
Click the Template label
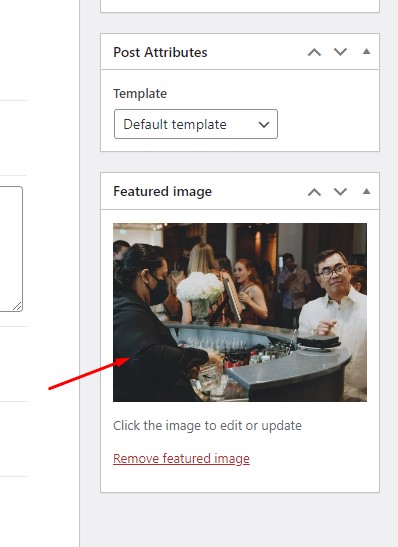click(x=140, y=93)
